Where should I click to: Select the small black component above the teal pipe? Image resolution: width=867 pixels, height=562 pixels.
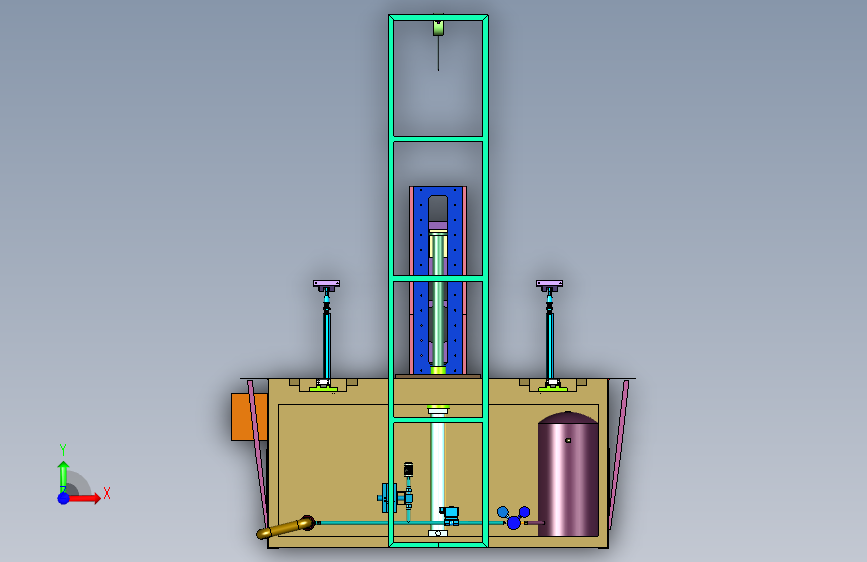coord(409,470)
